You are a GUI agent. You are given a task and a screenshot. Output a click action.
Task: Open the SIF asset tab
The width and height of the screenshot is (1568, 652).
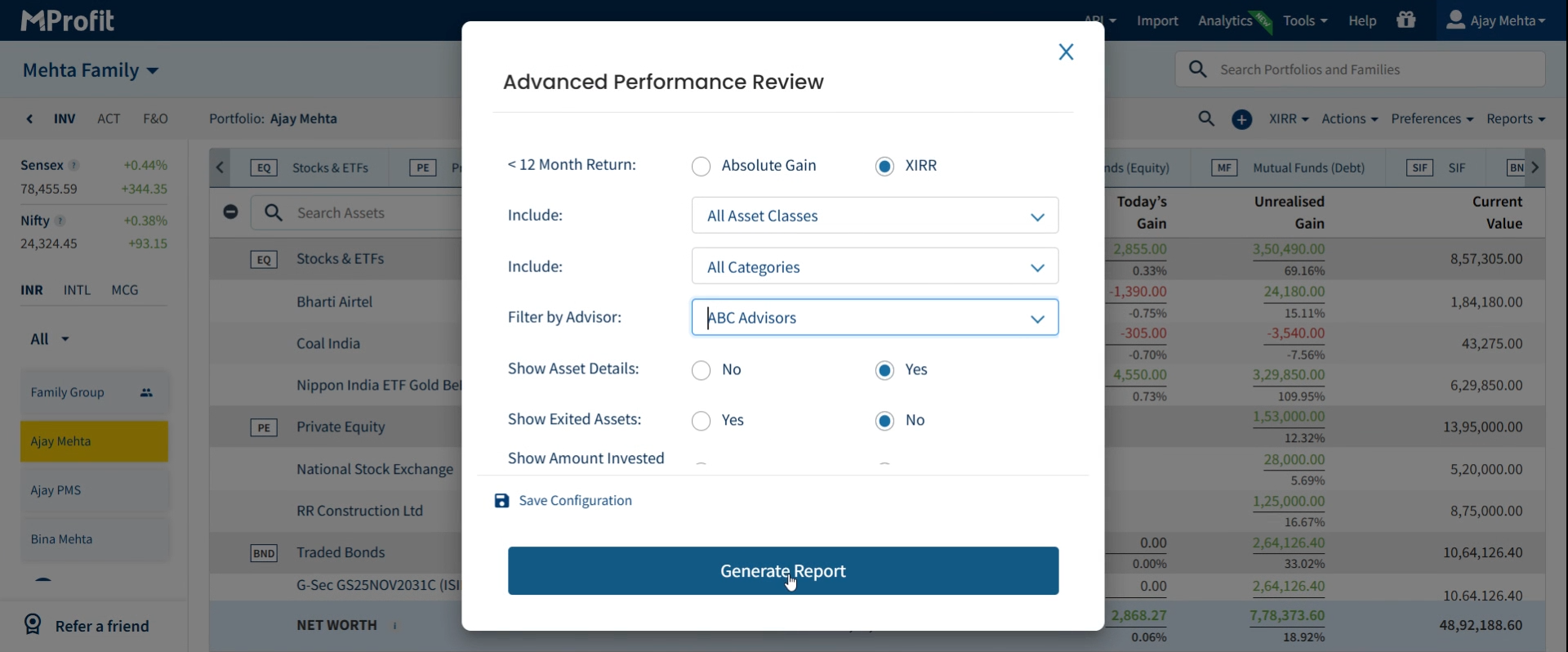point(1437,168)
